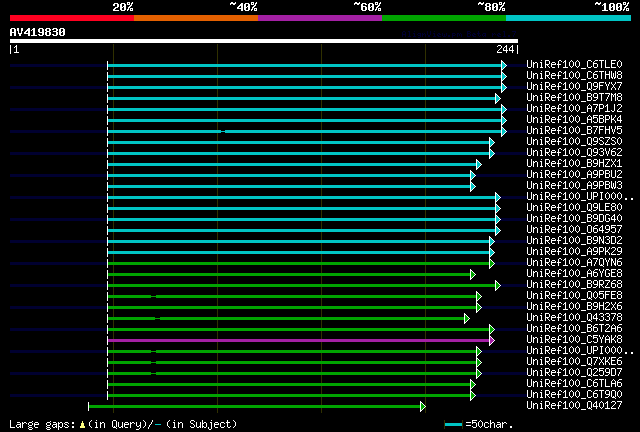Select the UniRef100_O64957 label

[x=574, y=230]
